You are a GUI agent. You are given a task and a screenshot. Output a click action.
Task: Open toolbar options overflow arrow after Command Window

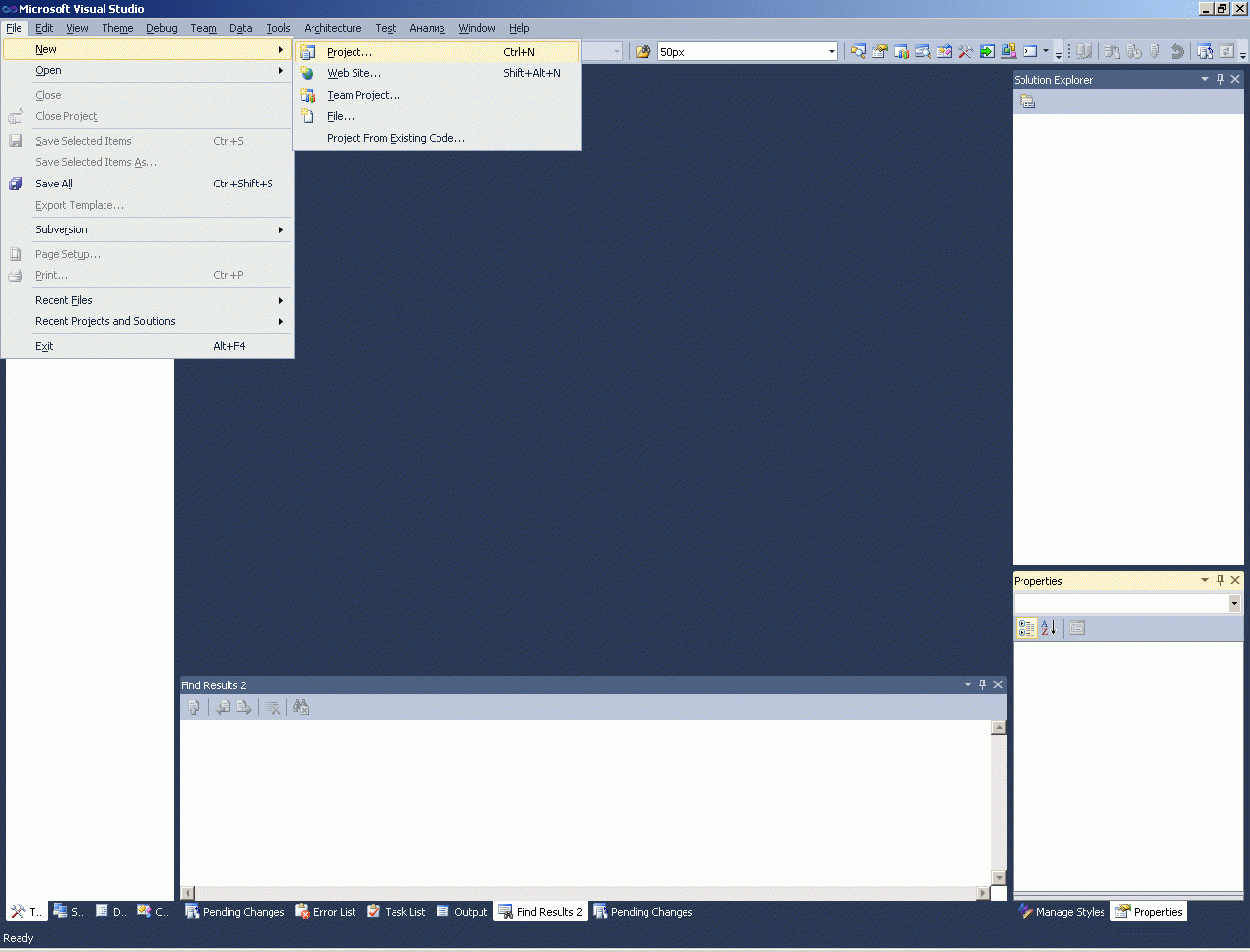click(x=1059, y=53)
